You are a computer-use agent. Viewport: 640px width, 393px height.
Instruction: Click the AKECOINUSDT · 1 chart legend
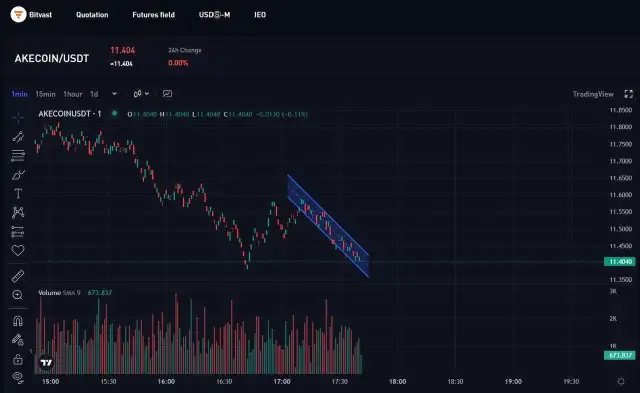(69, 114)
